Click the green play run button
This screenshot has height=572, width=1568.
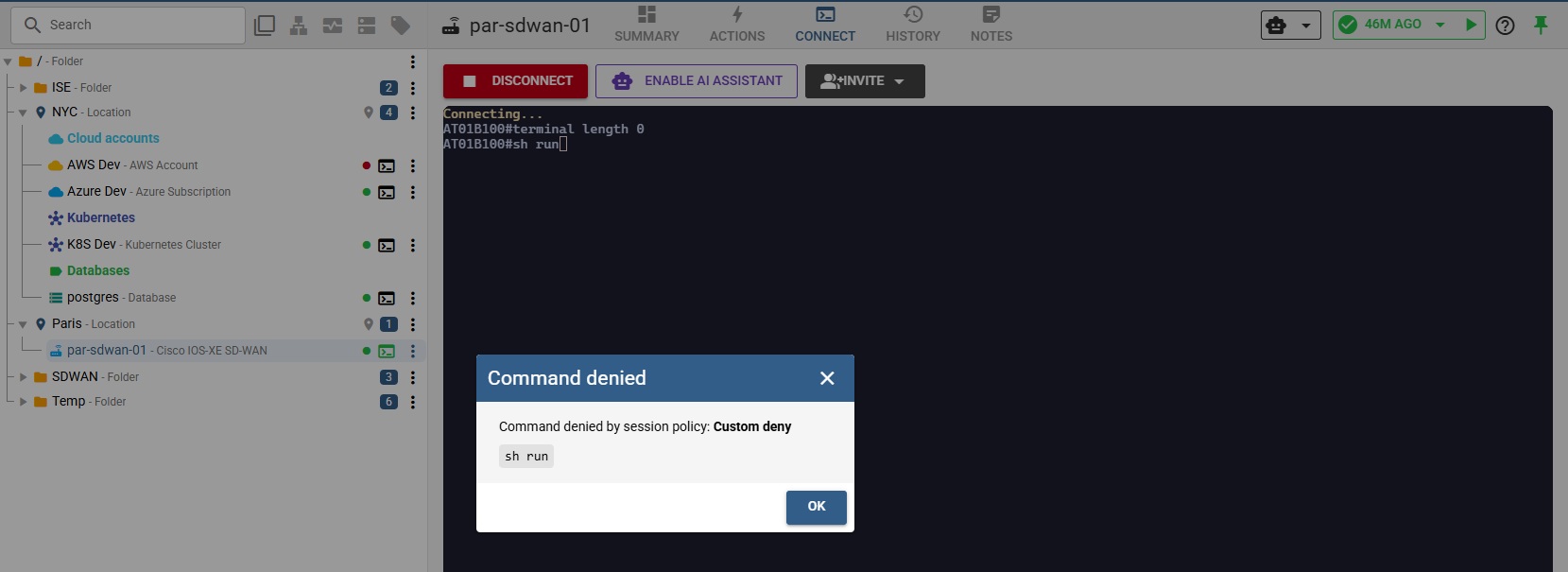click(x=1471, y=26)
